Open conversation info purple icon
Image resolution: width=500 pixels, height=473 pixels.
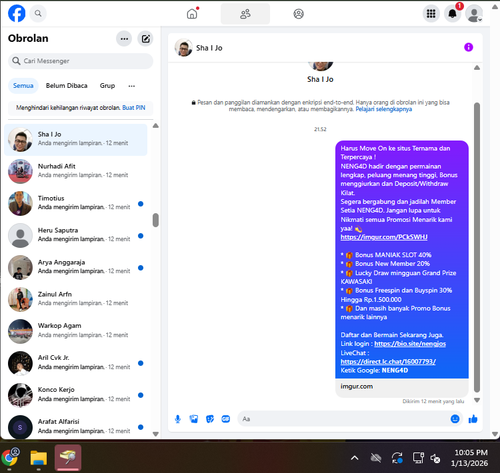click(468, 47)
